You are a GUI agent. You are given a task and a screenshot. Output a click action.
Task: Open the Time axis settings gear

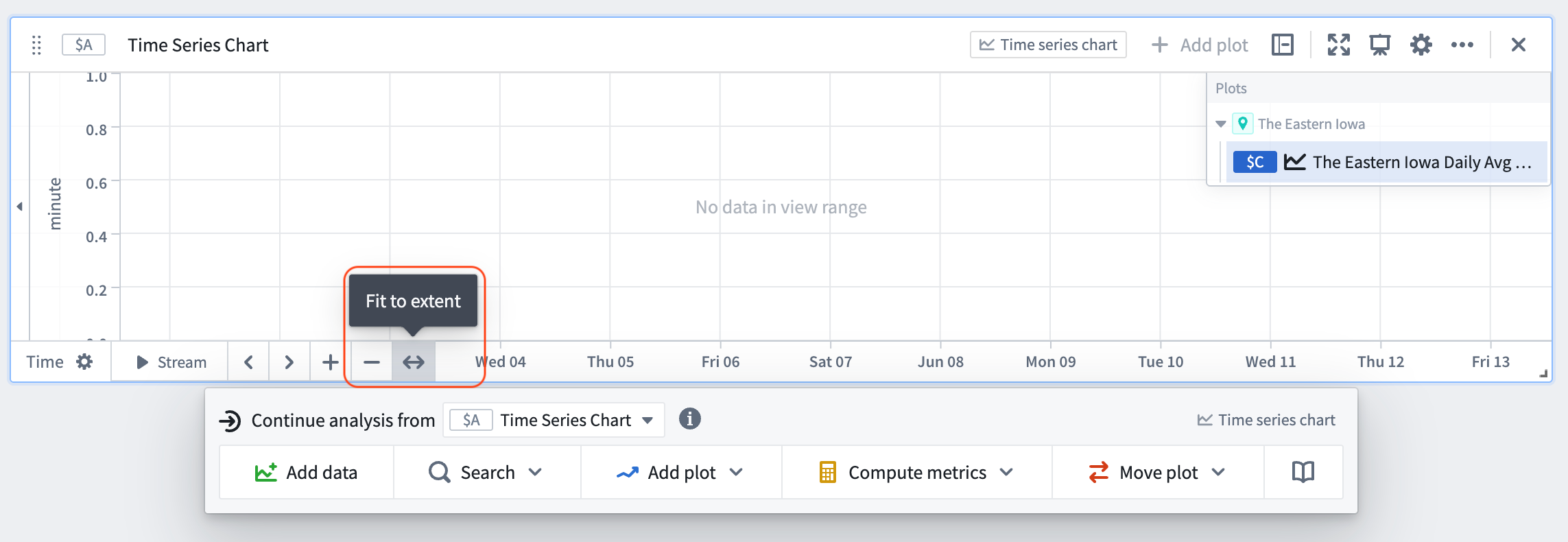tap(85, 362)
